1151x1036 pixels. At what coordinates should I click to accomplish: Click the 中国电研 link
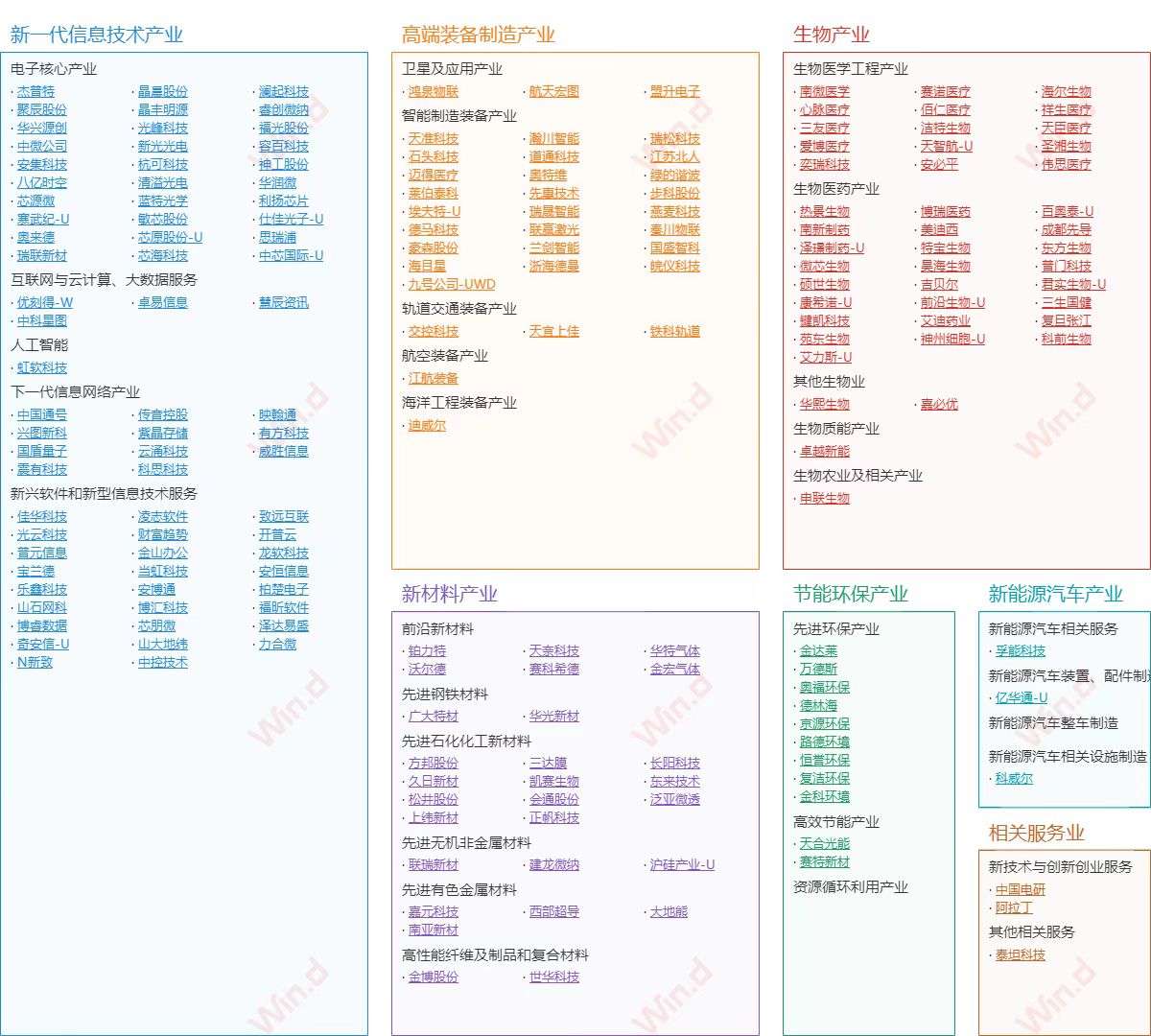[1021, 890]
